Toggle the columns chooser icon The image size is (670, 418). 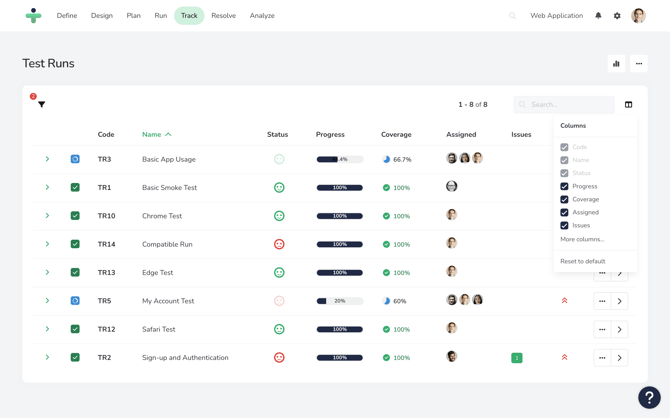[628, 105]
